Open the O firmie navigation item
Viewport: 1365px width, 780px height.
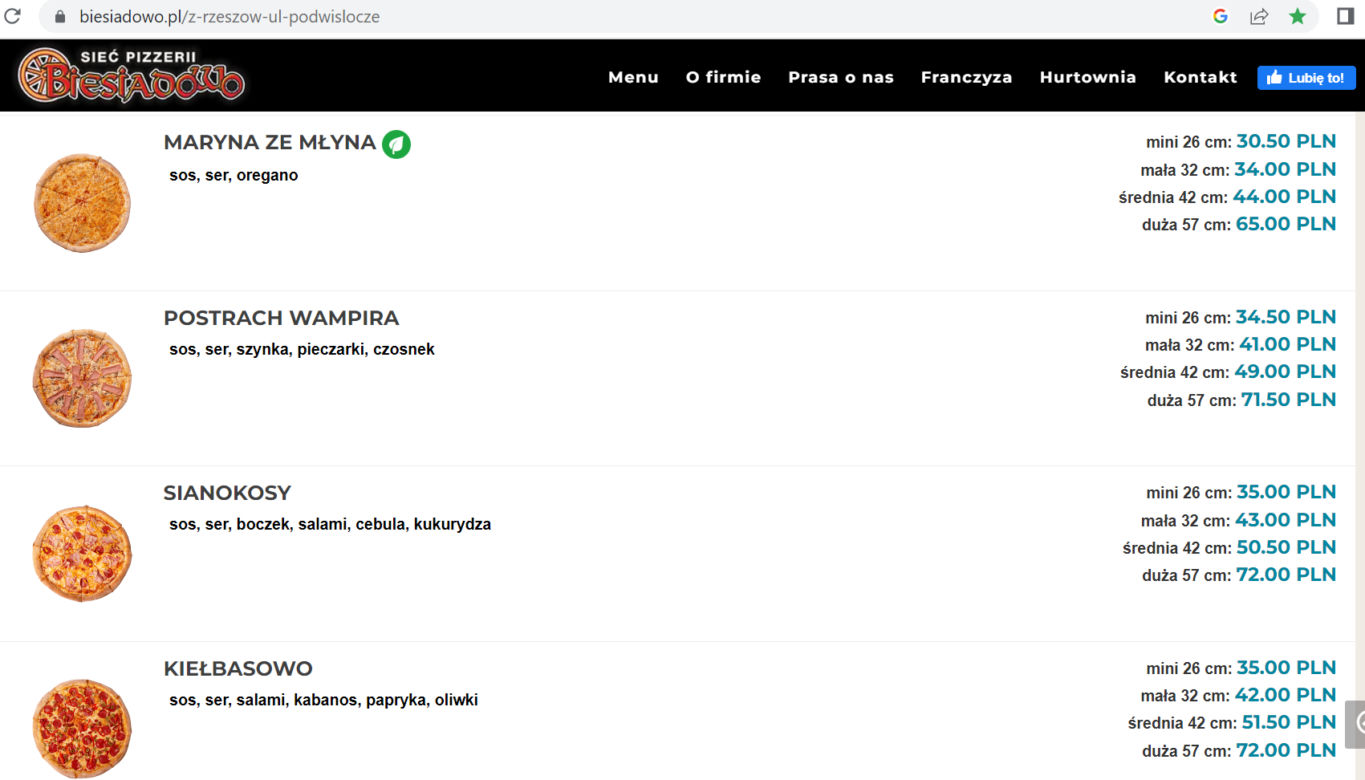pos(723,77)
